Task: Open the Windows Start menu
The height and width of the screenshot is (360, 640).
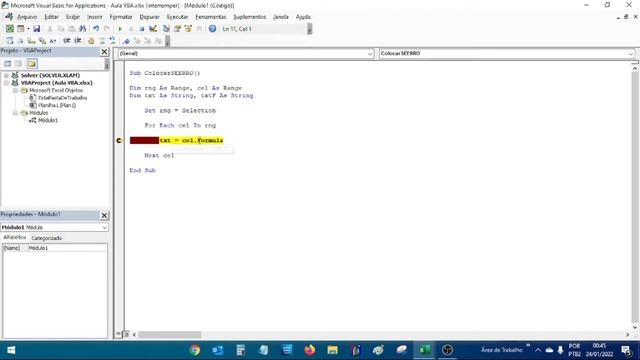Action: click(x=11, y=350)
